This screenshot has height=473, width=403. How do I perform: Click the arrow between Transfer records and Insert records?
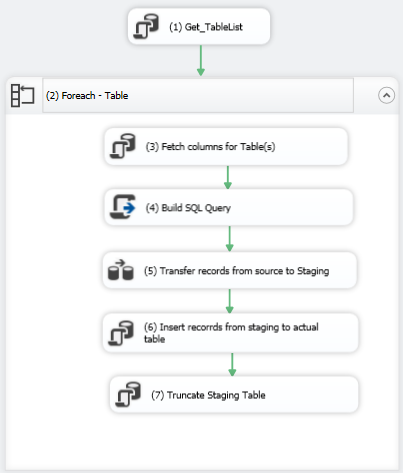[229, 301]
